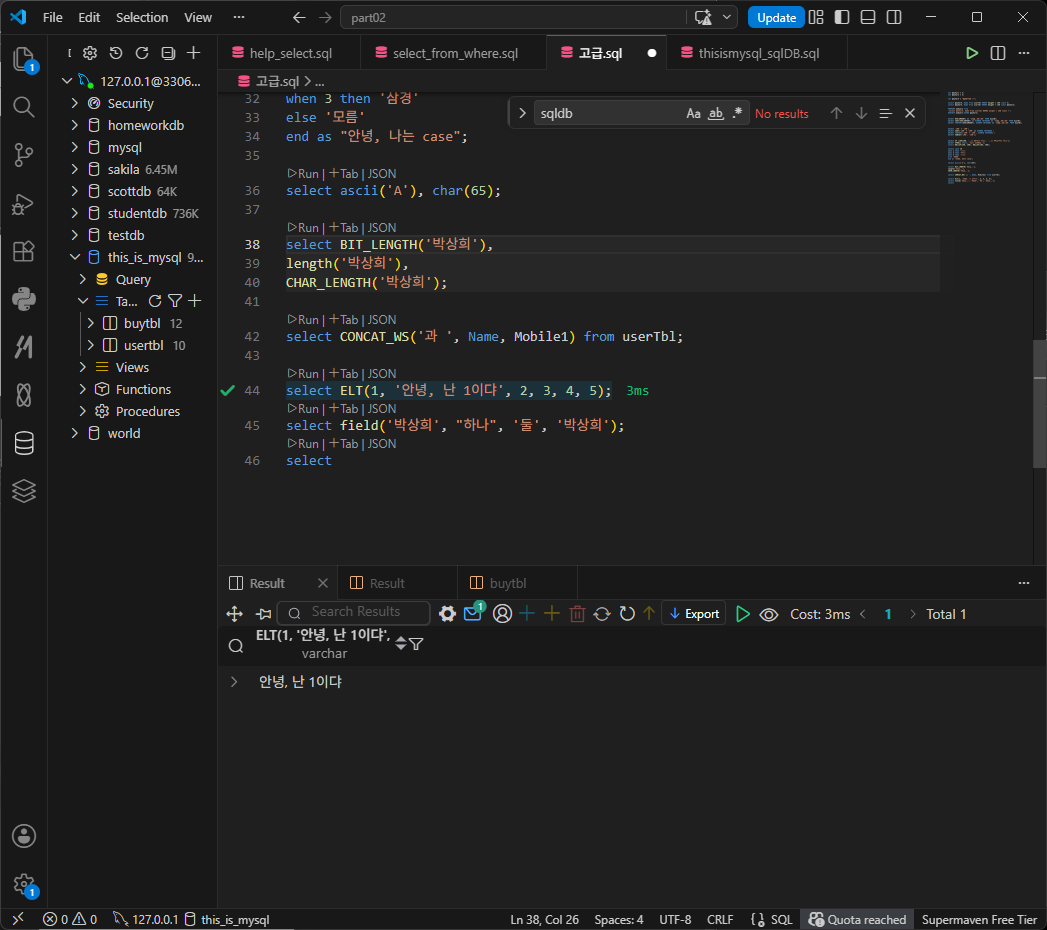The width and height of the screenshot is (1047, 930).
Task: Refresh the Tables node
Action: pyautogui.click(x=155, y=301)
